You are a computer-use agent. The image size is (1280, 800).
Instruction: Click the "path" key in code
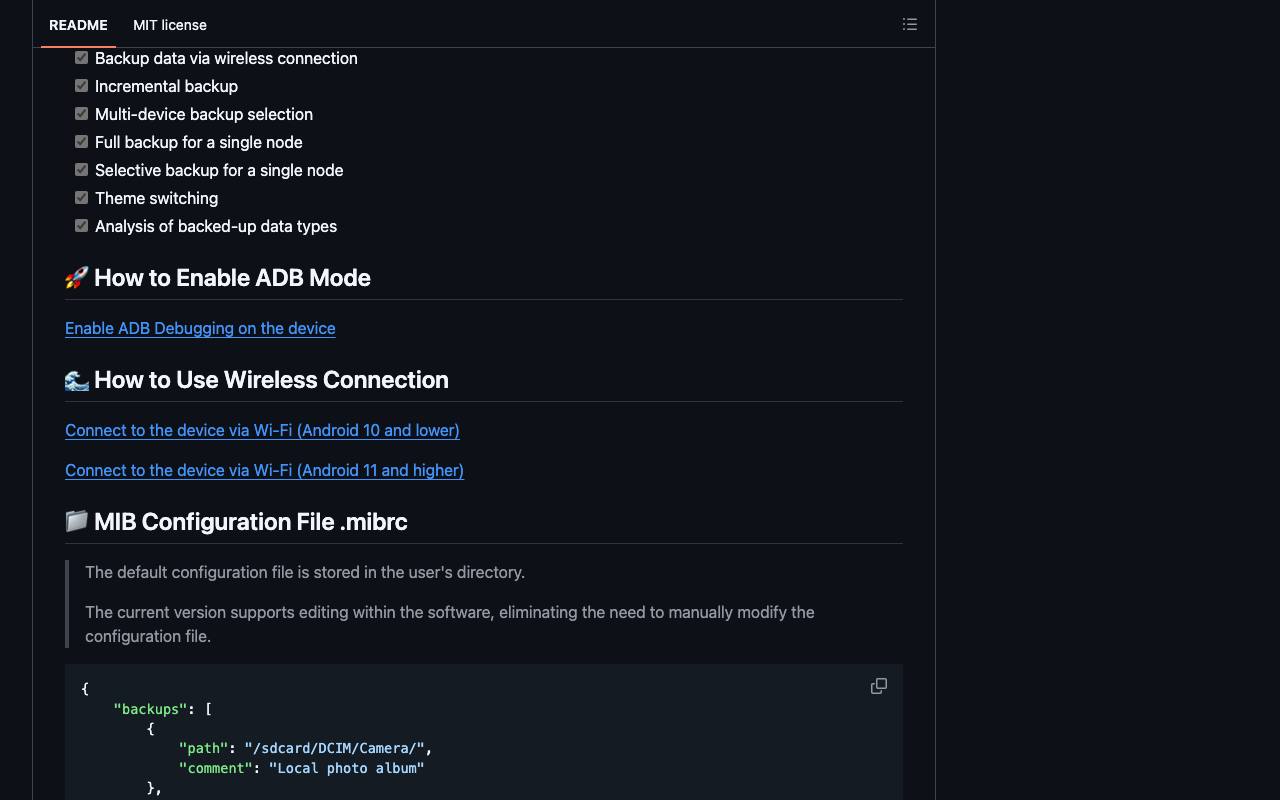click(203, 748)
